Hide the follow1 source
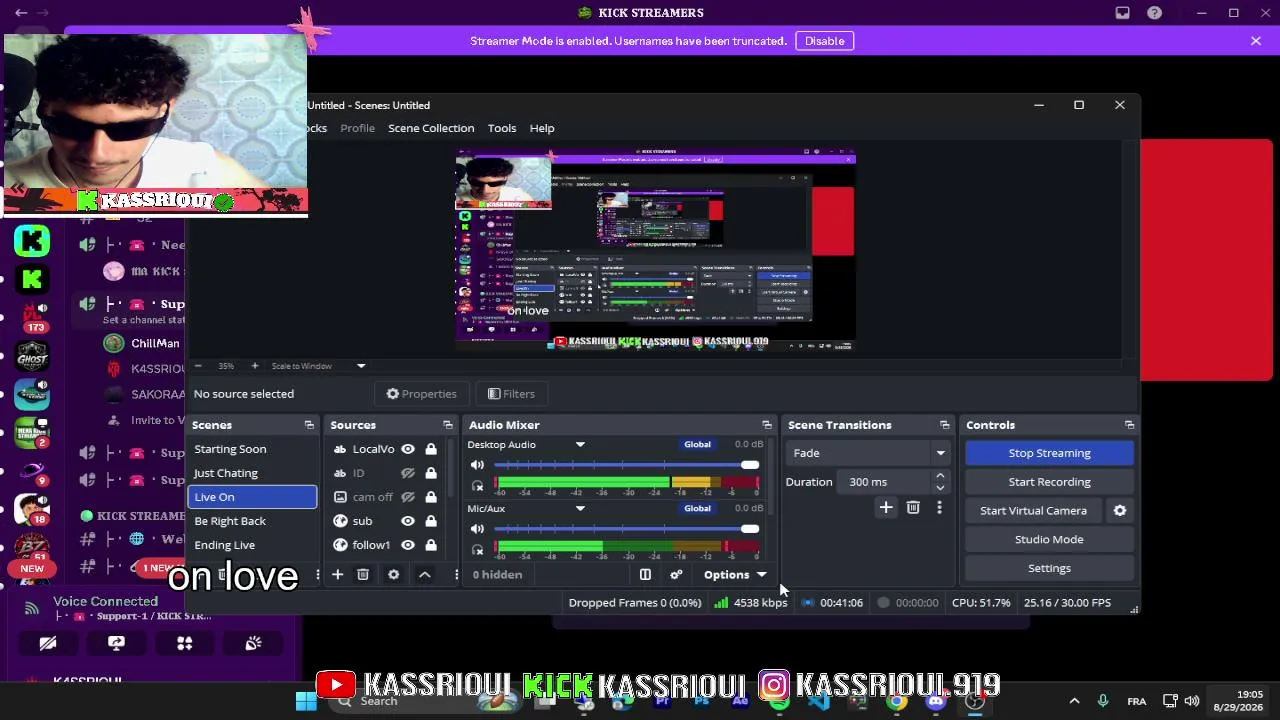Viewport: 1280px width, 720px height. point(408,545)
